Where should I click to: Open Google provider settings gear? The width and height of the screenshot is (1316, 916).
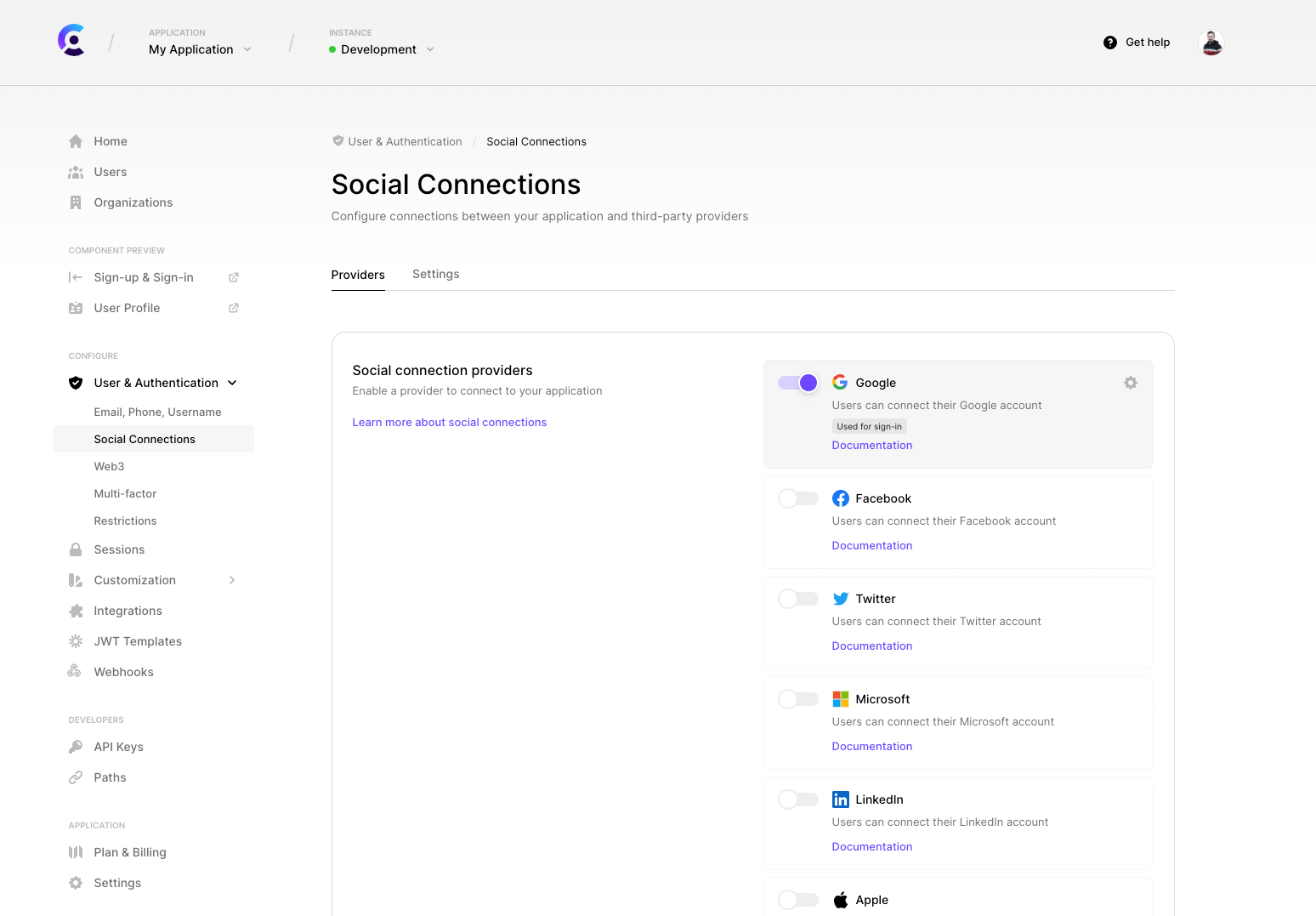pyautogui.click(x=1131, y=383)
